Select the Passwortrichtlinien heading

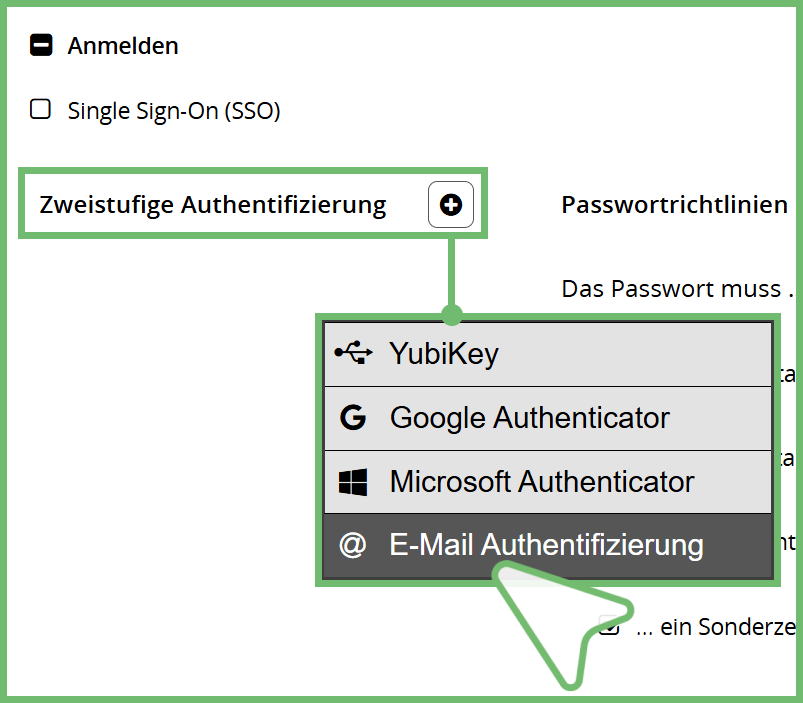tap(674, 205)
